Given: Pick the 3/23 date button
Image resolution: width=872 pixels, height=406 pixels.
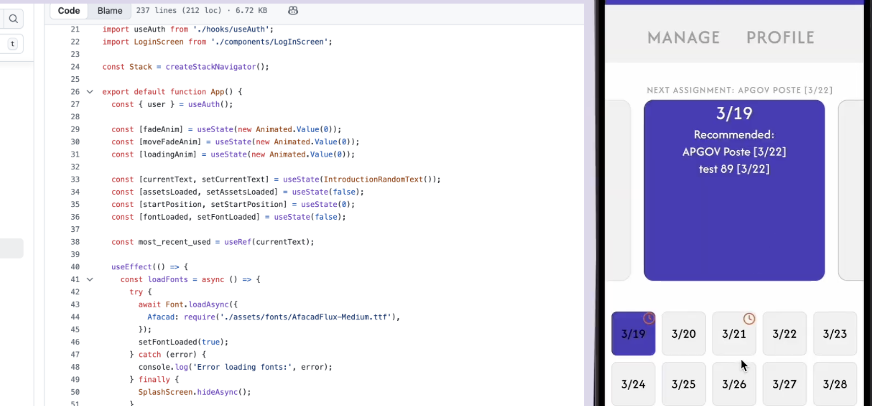Looking at the screenshot, I should coord(835,334).
